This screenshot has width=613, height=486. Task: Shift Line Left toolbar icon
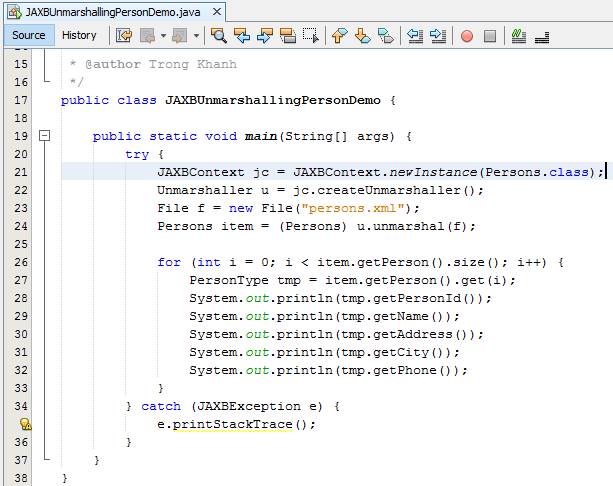point(414,36)
